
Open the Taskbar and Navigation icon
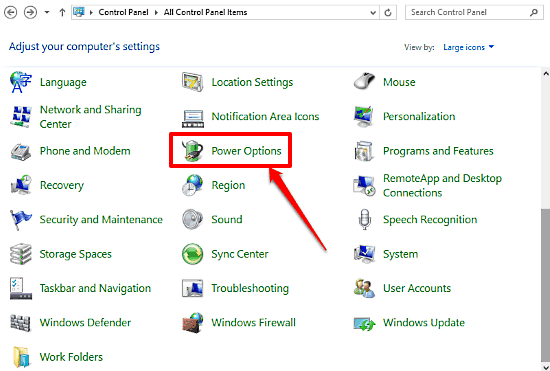(21, 288)
